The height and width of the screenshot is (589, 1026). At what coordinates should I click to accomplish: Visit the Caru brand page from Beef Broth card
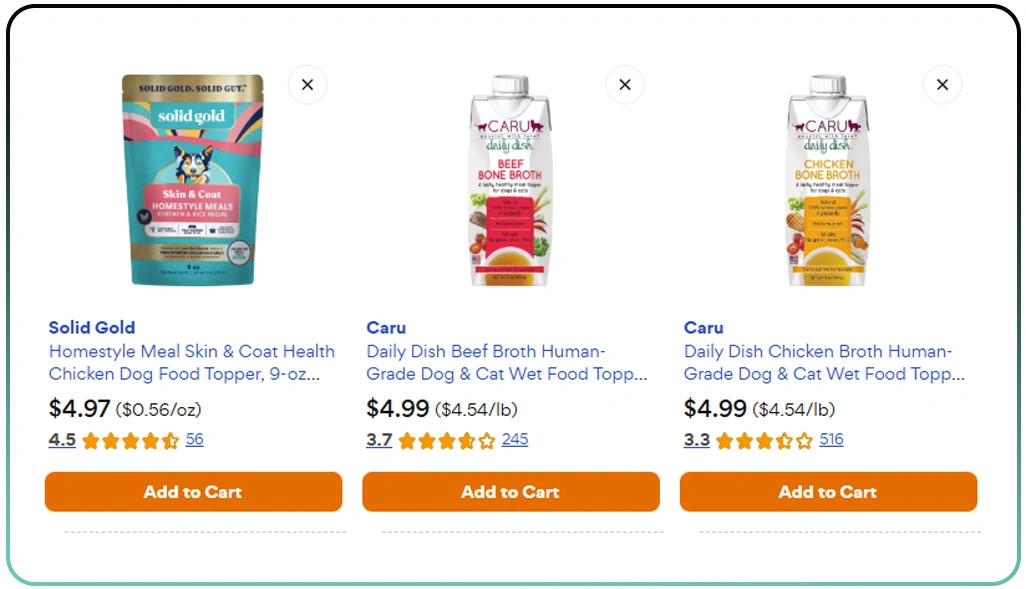click(386, 327)
